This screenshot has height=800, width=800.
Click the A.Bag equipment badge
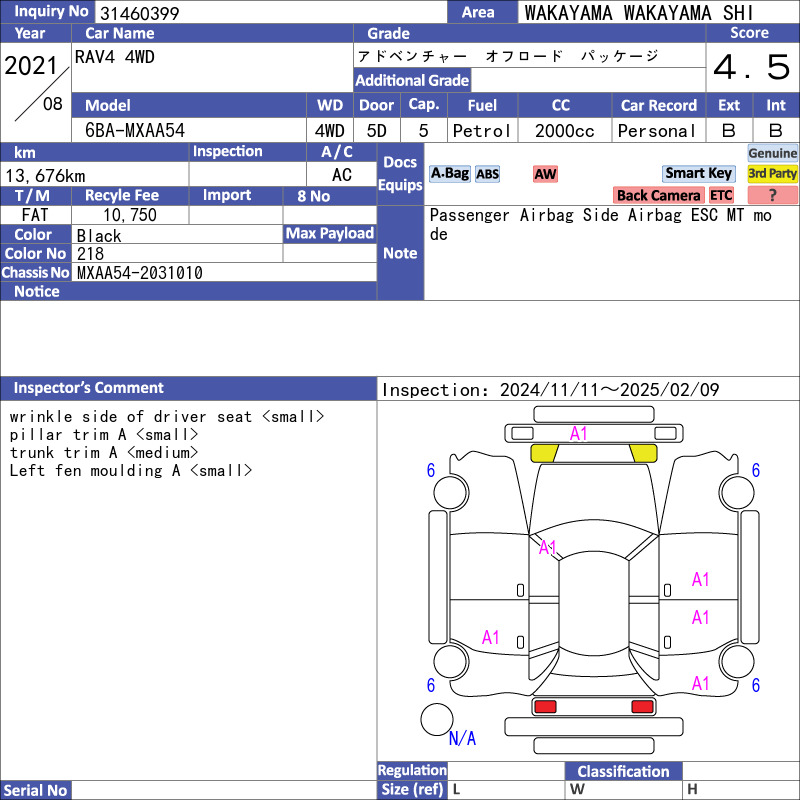(449, 174)
